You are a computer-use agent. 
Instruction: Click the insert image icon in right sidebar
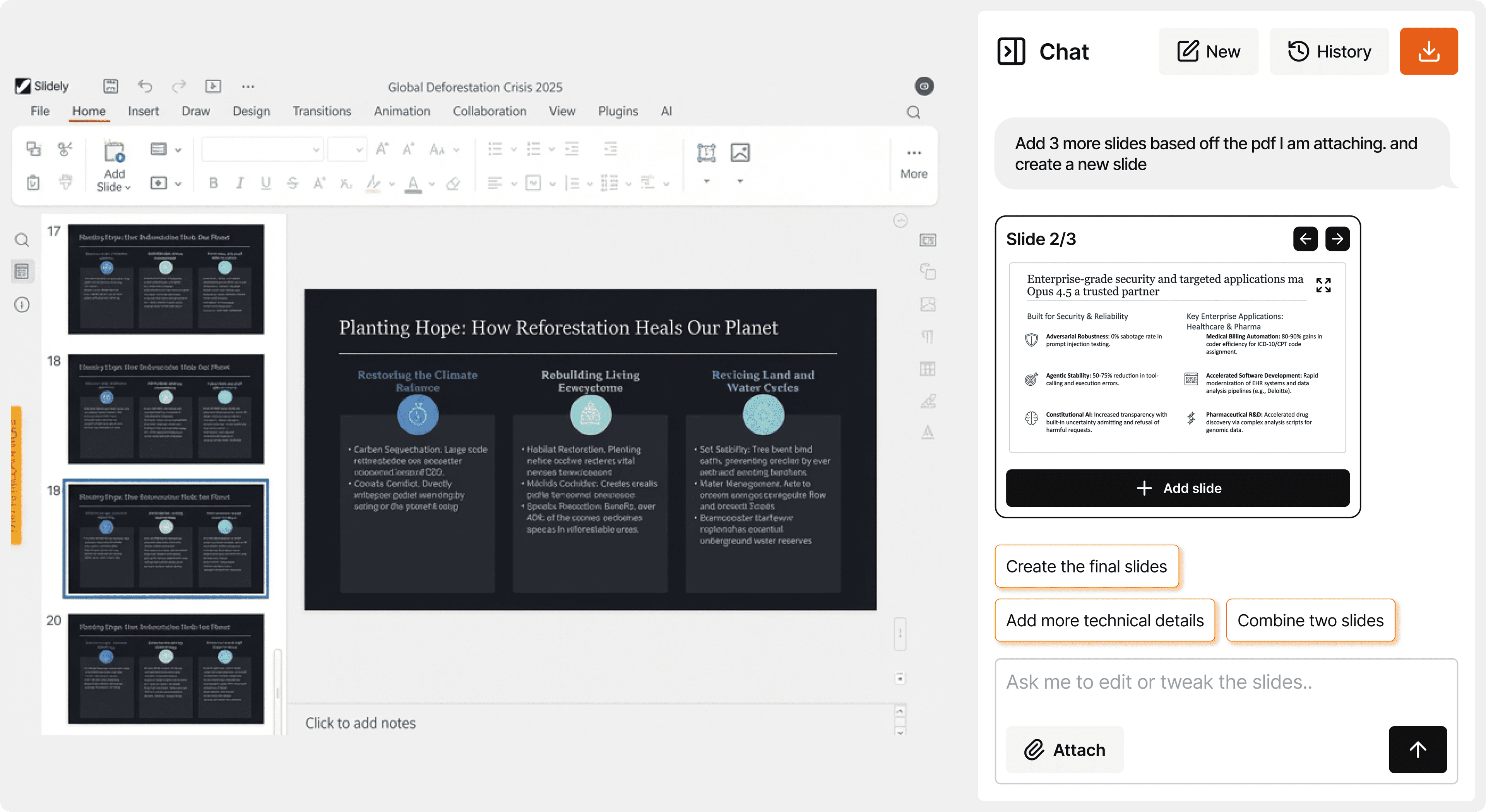[x=928, y=304]
